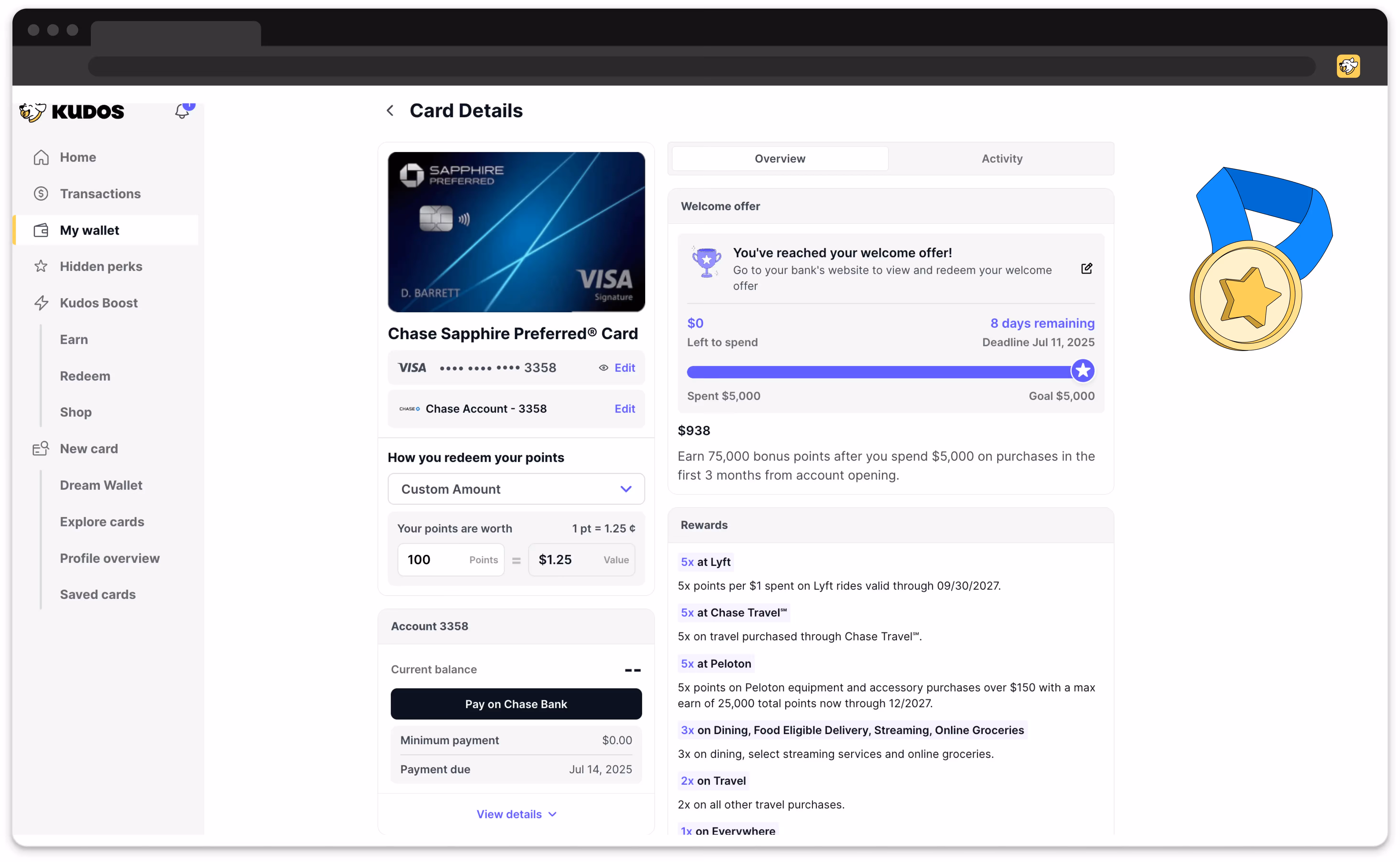Switch to the Activity tab
The image size is (1400, 862).
(x=1001, y=159)
